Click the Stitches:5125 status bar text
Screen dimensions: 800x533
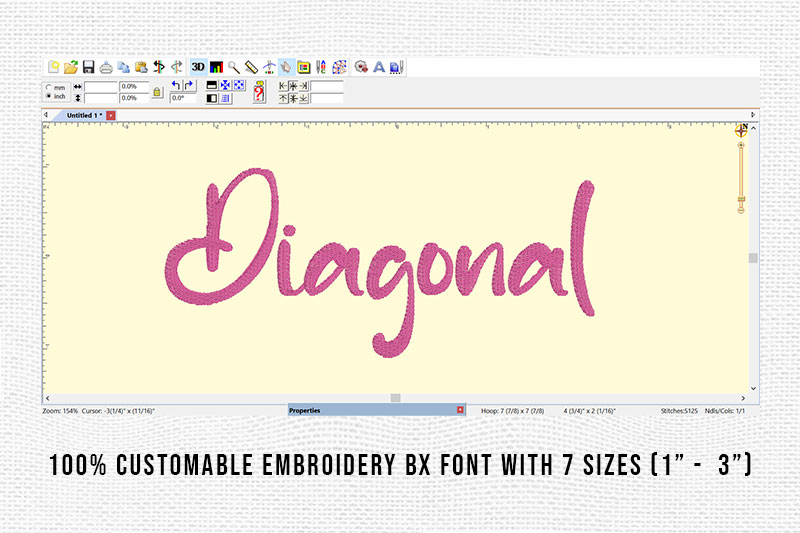pyautogui.click(x=679, y=411)
